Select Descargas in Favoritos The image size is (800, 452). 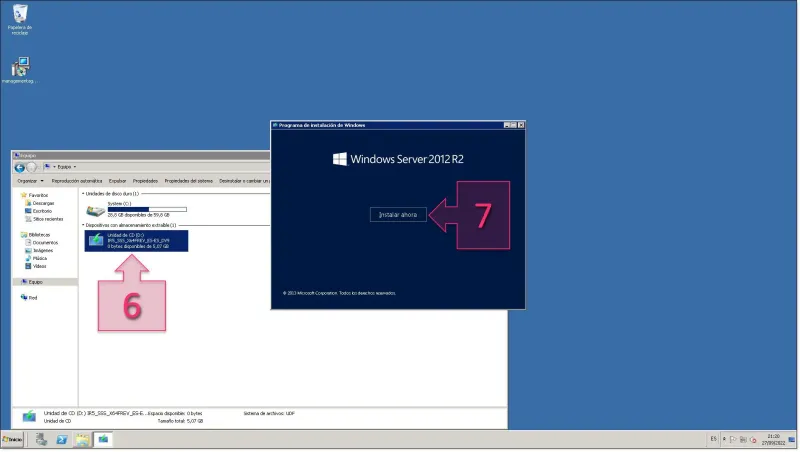[43, 203]
